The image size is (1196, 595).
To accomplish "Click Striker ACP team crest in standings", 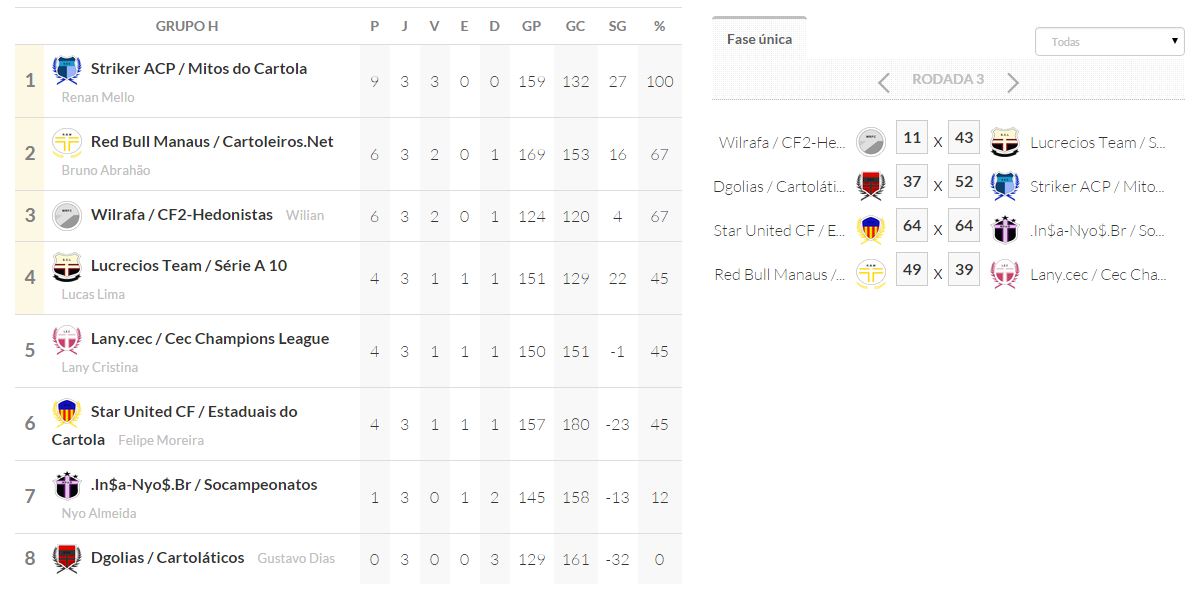I will (67, 70).
